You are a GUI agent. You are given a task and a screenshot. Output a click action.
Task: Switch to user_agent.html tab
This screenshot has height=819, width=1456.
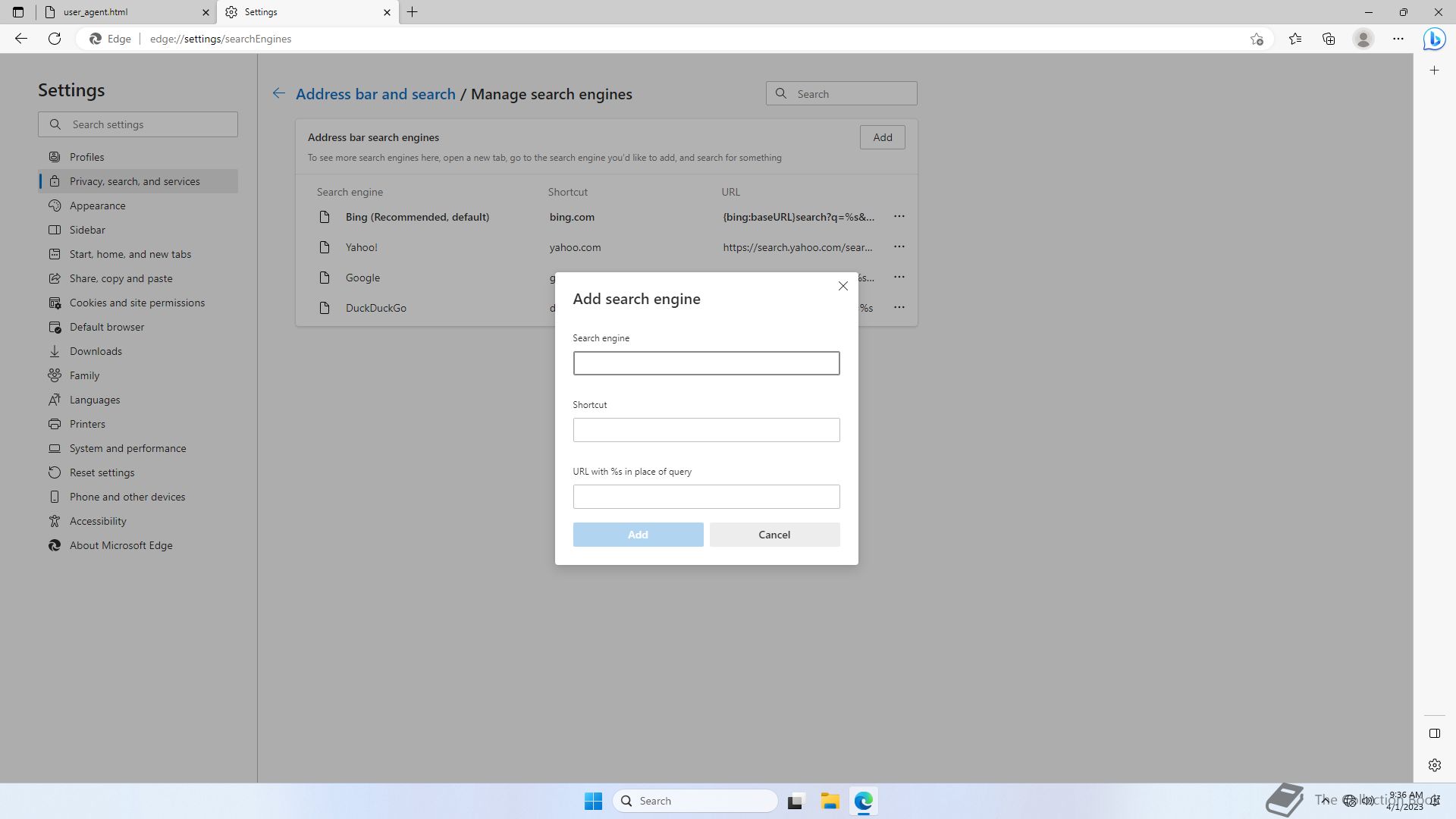click(121, 12)
